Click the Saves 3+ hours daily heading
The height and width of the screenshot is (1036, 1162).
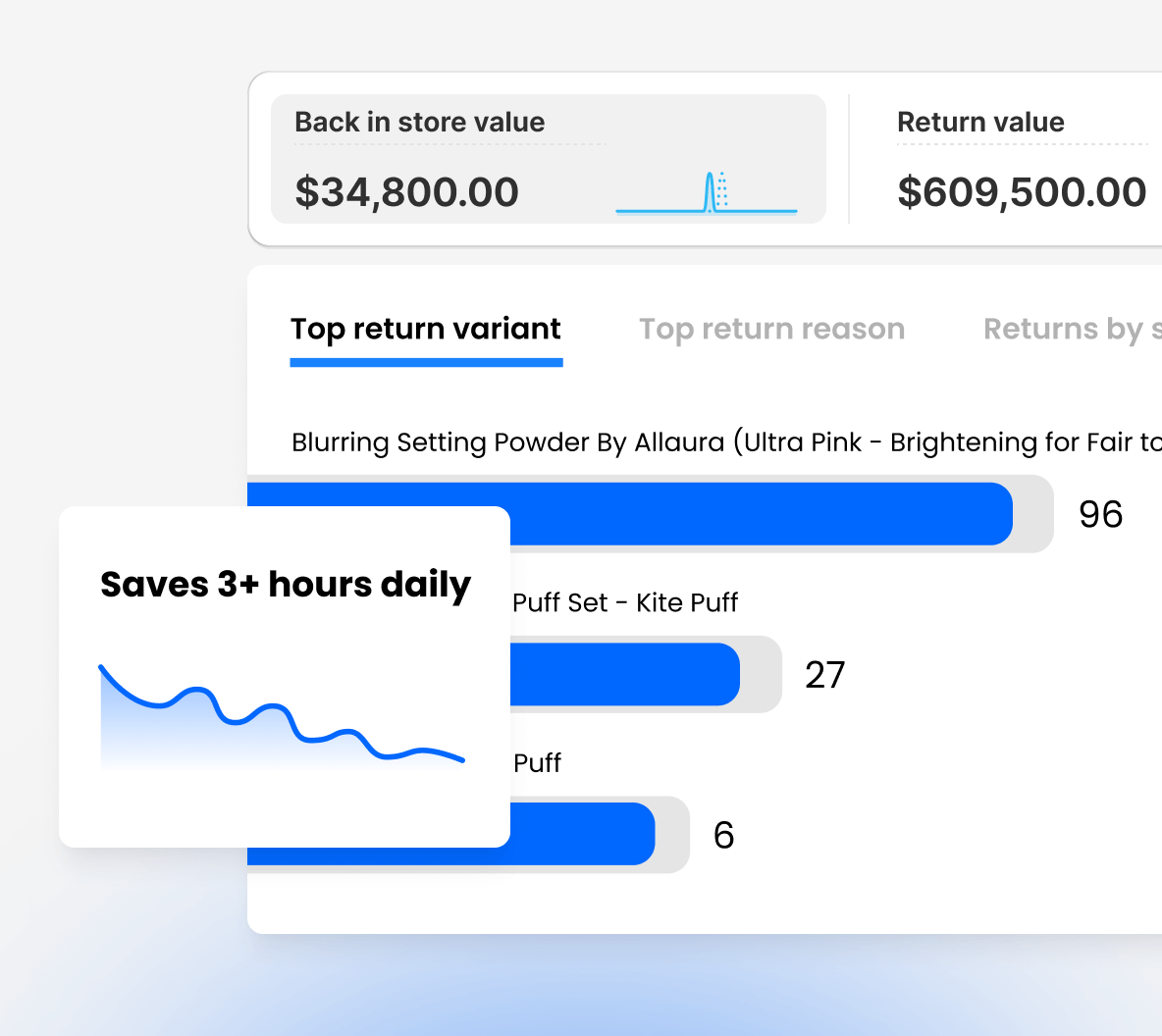click(285, 584)
